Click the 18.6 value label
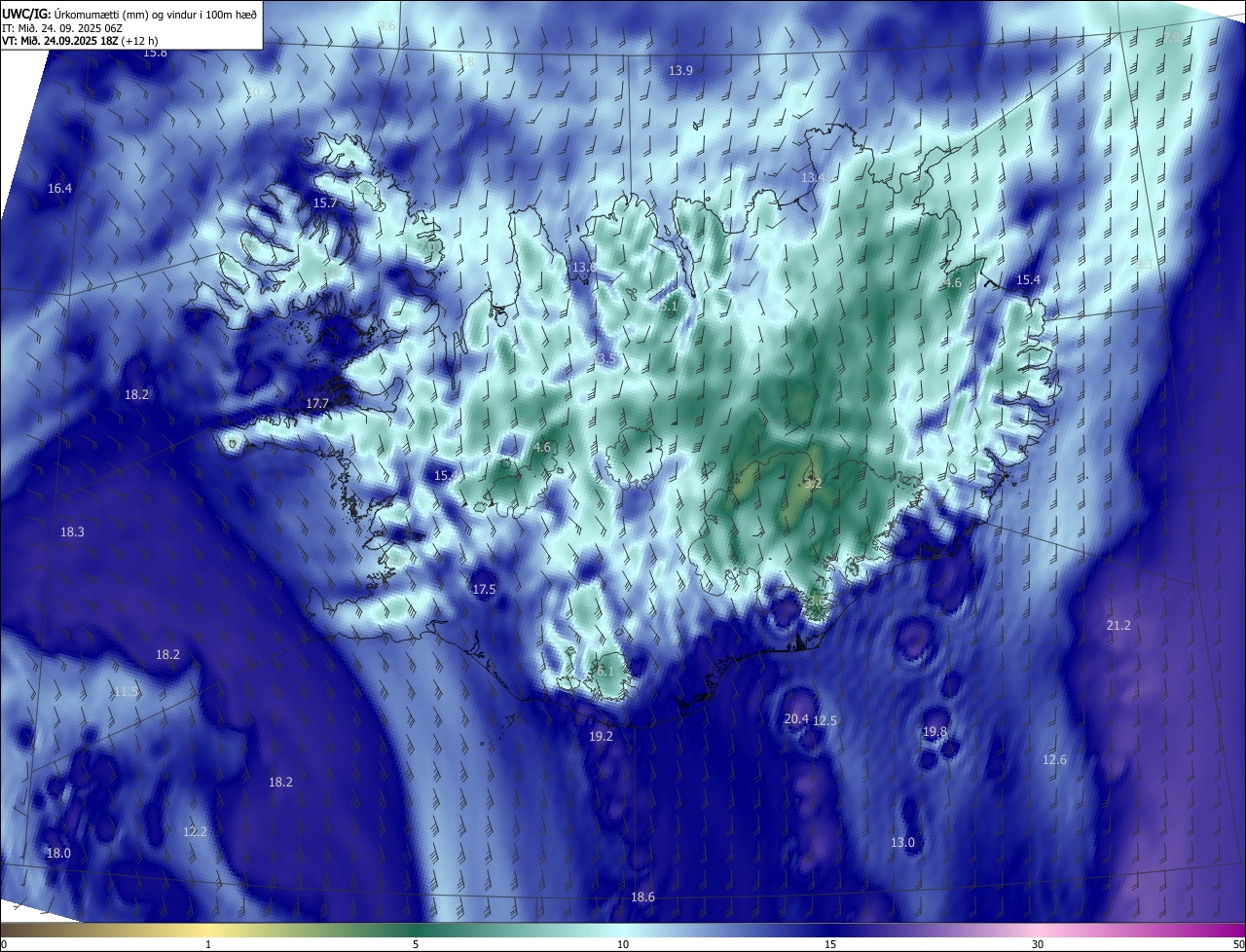 pos(642,897)
